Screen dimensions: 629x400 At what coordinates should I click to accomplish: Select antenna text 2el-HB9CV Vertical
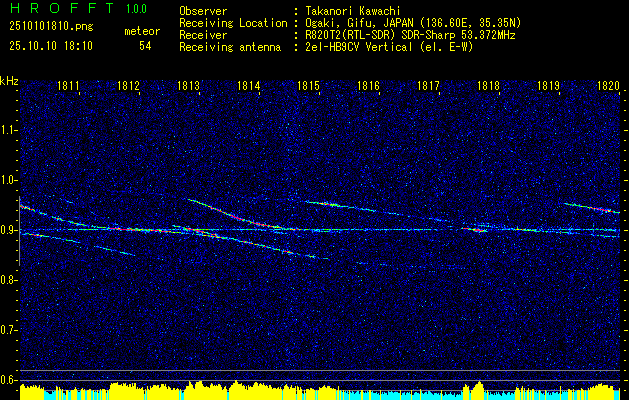(x=359, y=47)
